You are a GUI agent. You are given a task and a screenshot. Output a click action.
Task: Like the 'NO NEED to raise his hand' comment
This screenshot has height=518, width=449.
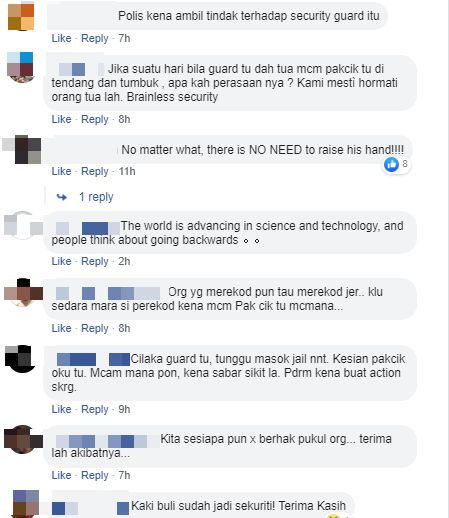[x=61, y=171]
